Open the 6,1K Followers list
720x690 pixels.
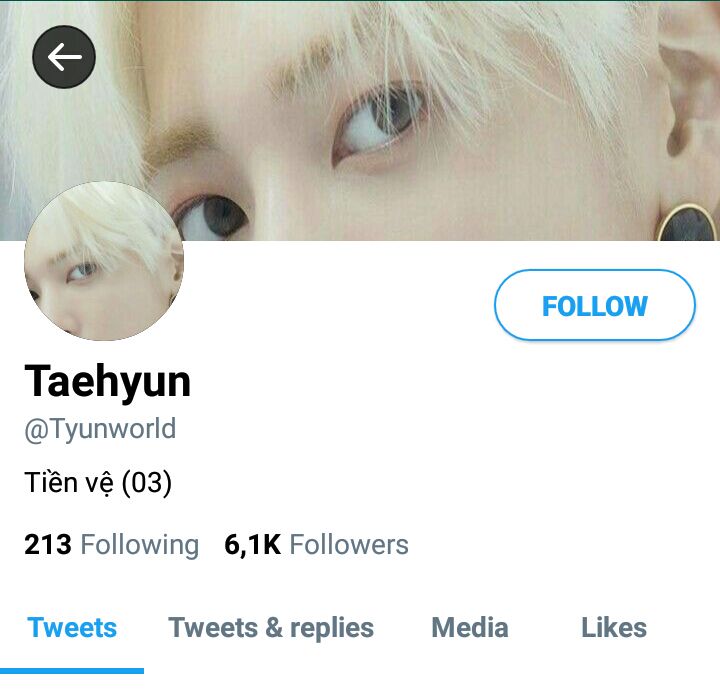pyautogui.click(x=316, y=545)
